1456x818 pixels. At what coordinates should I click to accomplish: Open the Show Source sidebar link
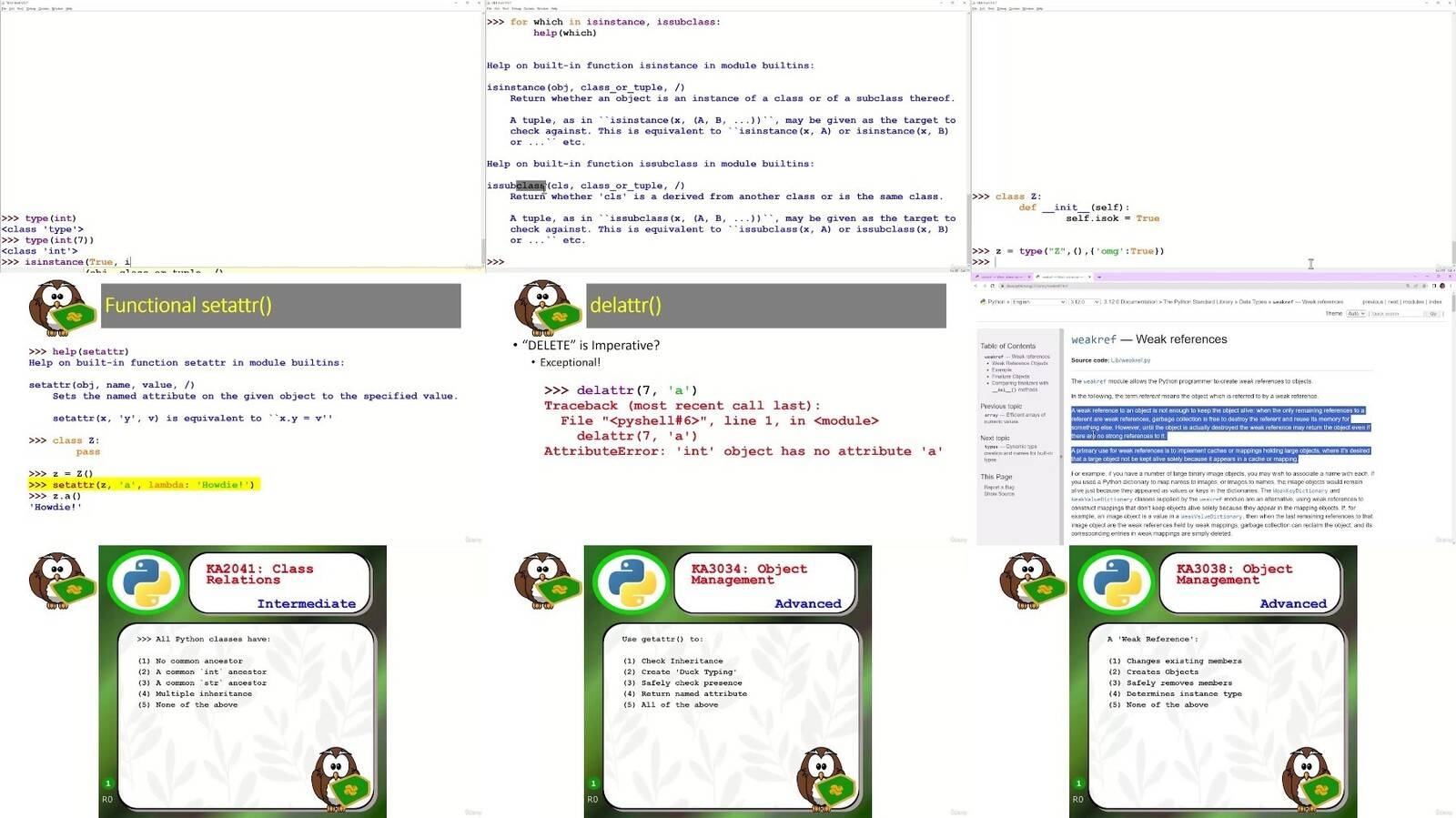click(x=999, y=494)
